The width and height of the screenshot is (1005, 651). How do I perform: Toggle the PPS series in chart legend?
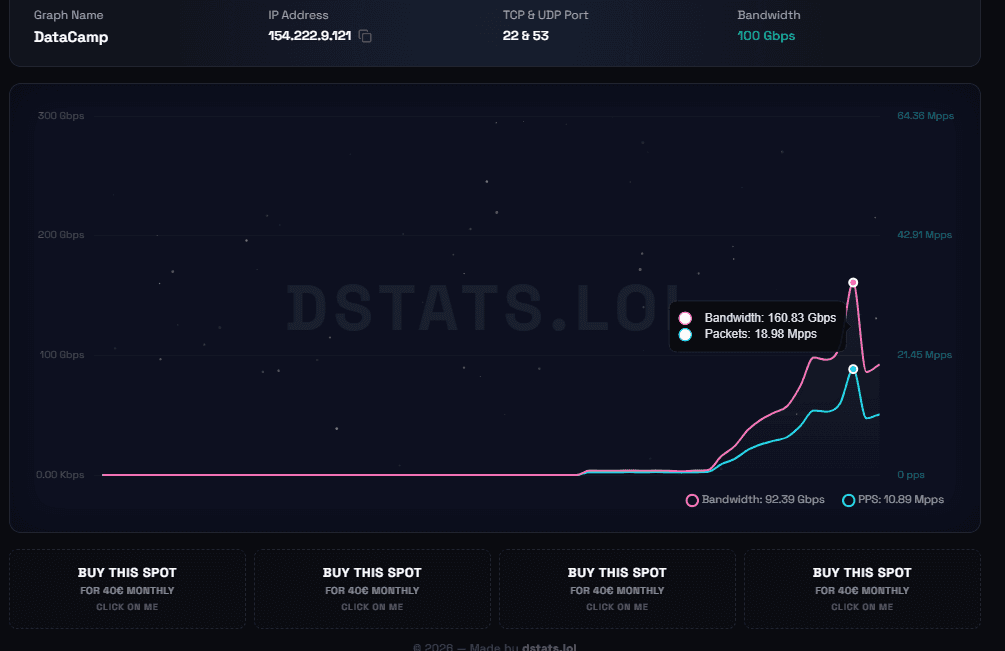893,500
